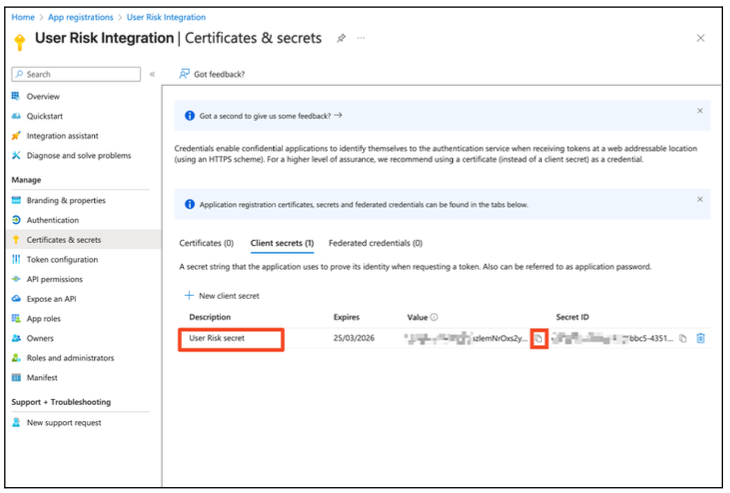Viewport: 730px width, 493px height.
Task: Follow the give us feedback arrow link
Action: [x=338, y=115]
